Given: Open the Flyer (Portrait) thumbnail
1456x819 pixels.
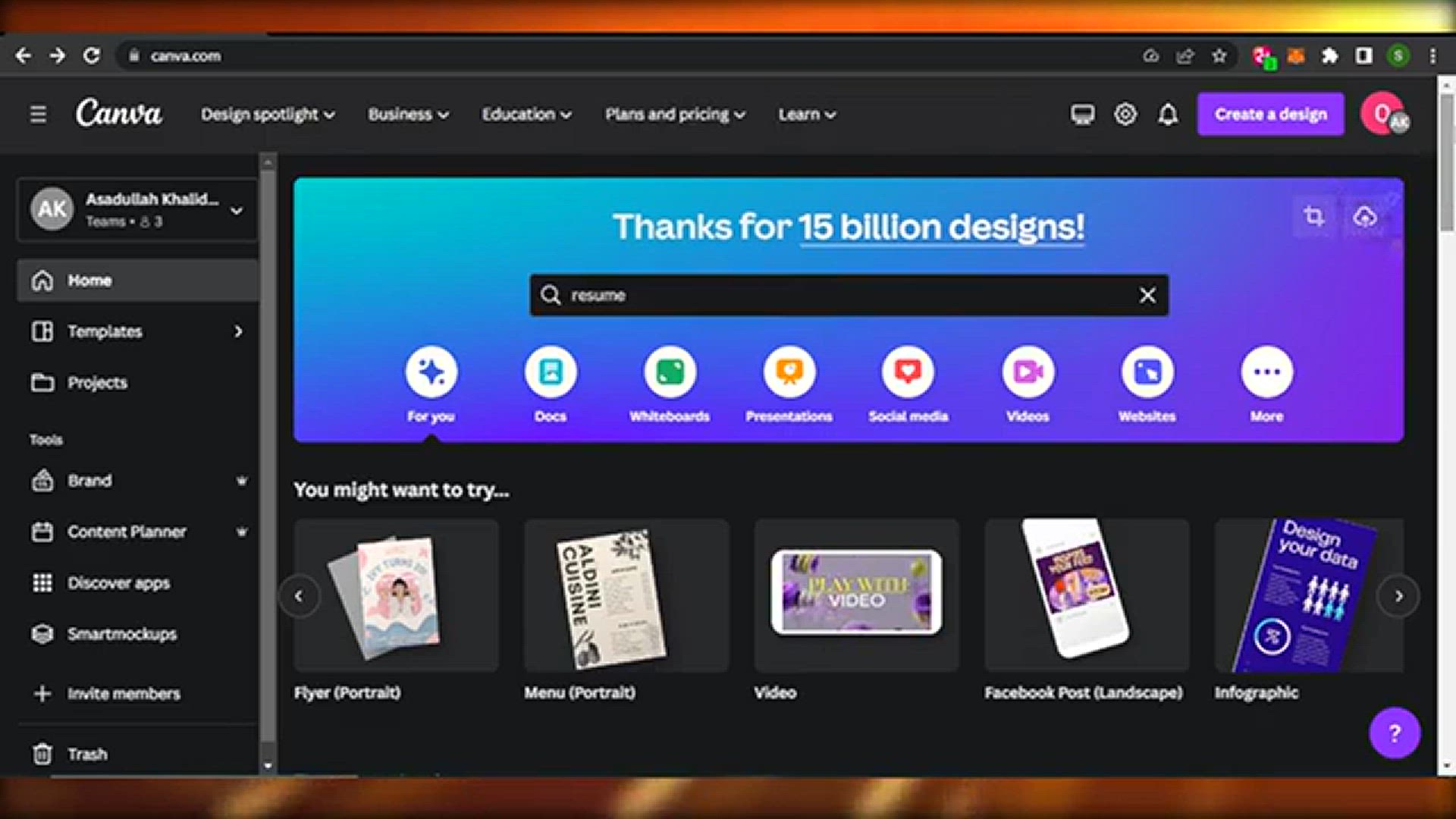Looking at the screenshot, I should pyautogui.click(x=396, y=595).
